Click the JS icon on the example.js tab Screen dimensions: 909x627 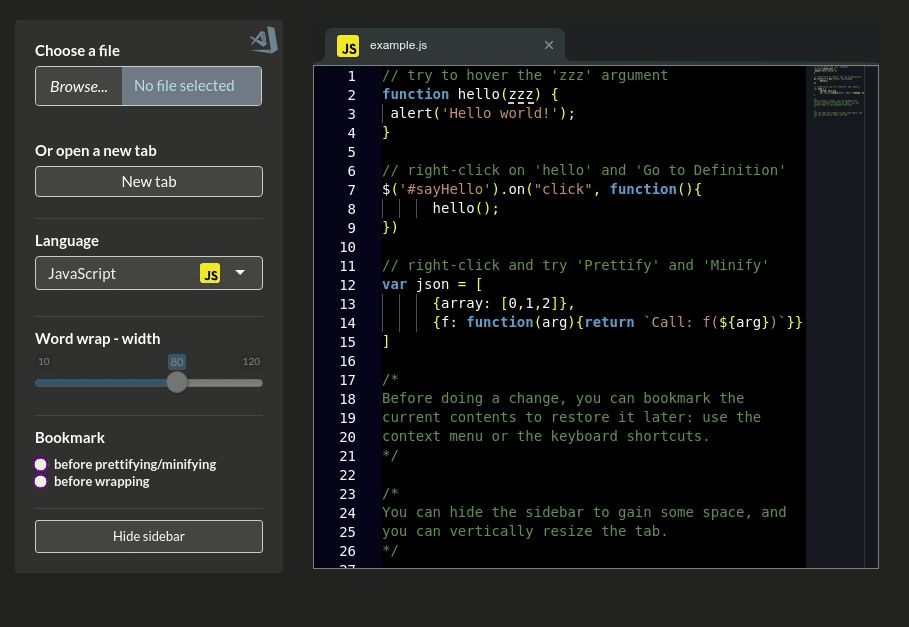click(x=347, y=46)
